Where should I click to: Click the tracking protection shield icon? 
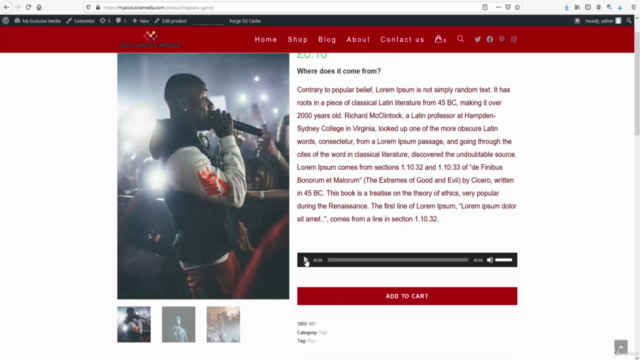click(x=88, y=7)
